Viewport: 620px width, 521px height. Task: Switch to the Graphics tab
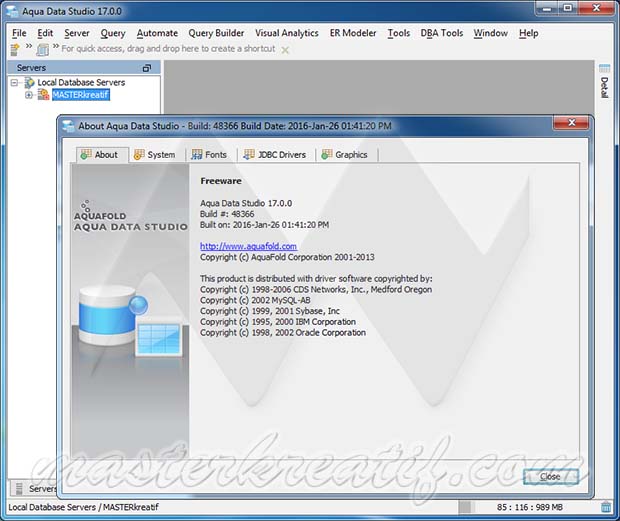coord(347,155)
